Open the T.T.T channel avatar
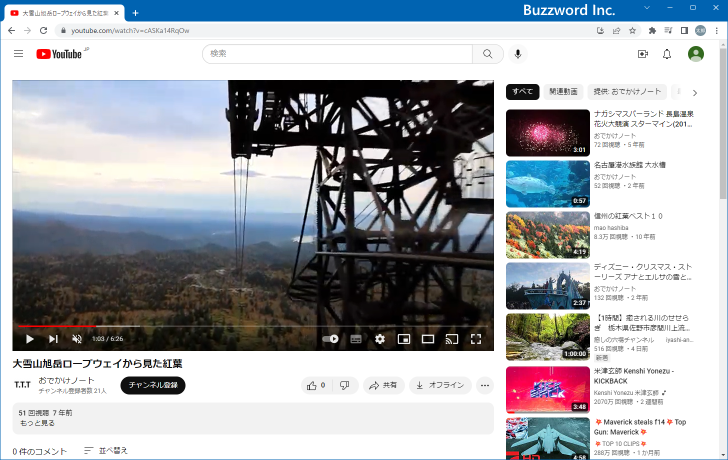Image resolution: width=728 pixels, height=460 pixels. [22, 385]
